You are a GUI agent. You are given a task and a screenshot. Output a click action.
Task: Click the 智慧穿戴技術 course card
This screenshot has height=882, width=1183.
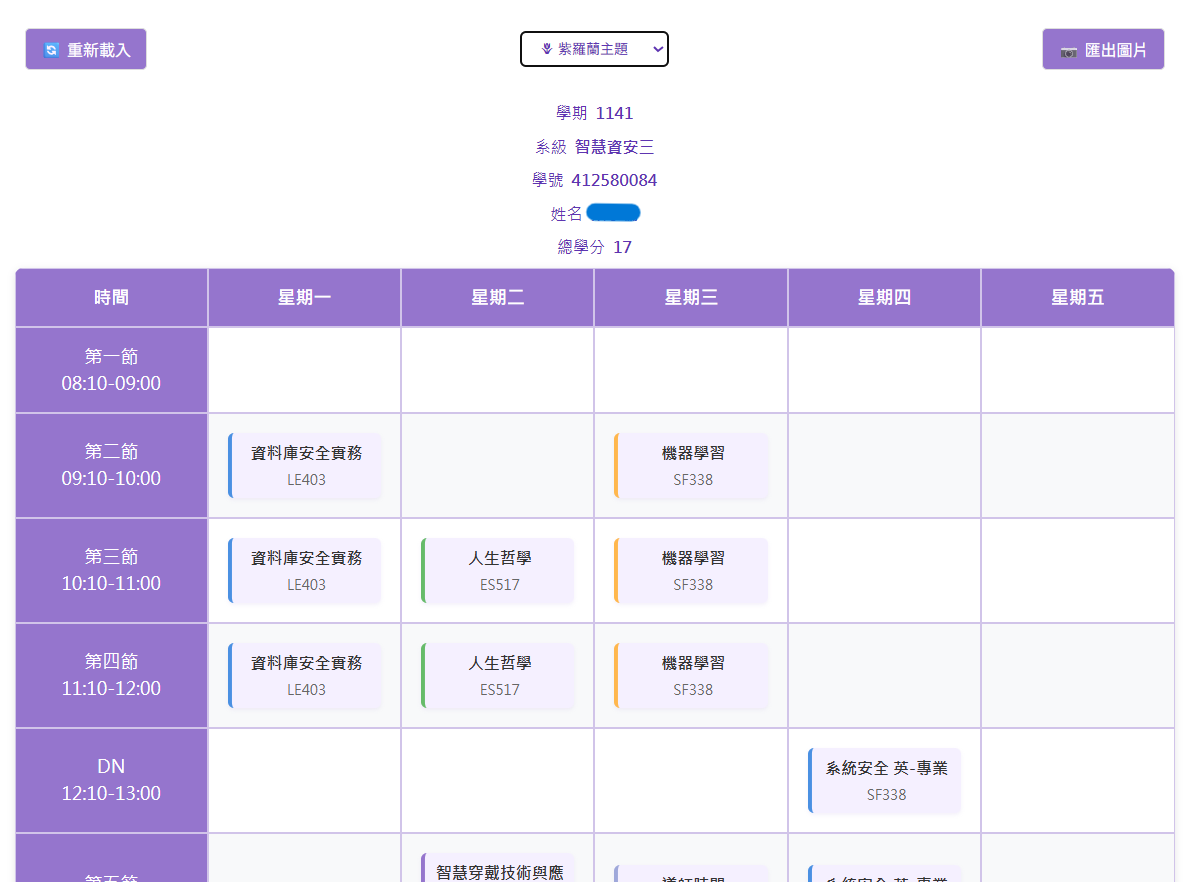(x=499, y=870)
